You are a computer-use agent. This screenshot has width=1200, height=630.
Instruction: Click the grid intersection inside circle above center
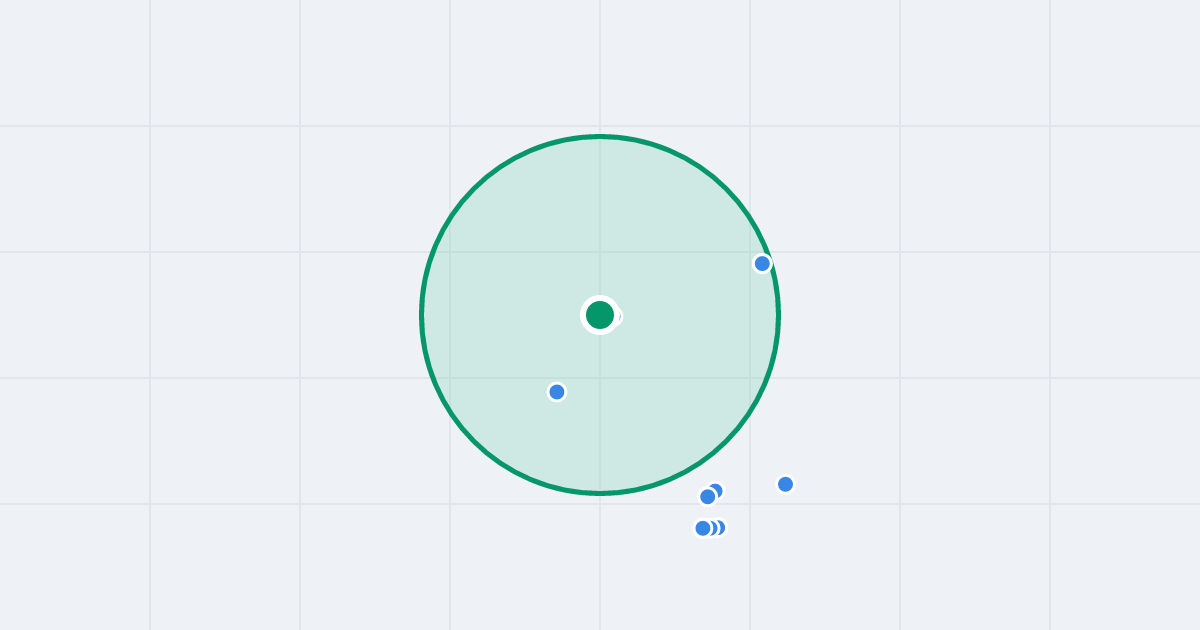click(x=600, y=252)
